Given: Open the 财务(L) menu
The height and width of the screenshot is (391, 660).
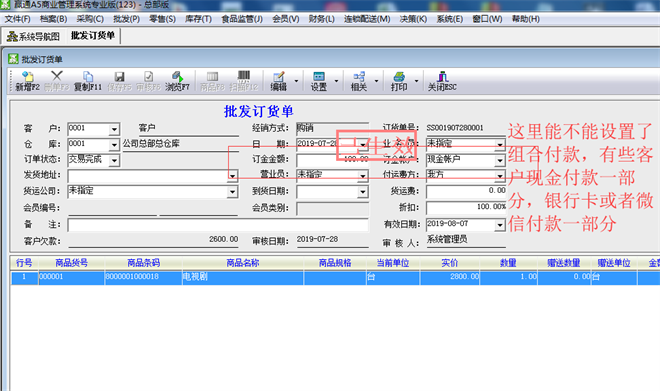Looking at the screenshot, I should coord(321,19).
